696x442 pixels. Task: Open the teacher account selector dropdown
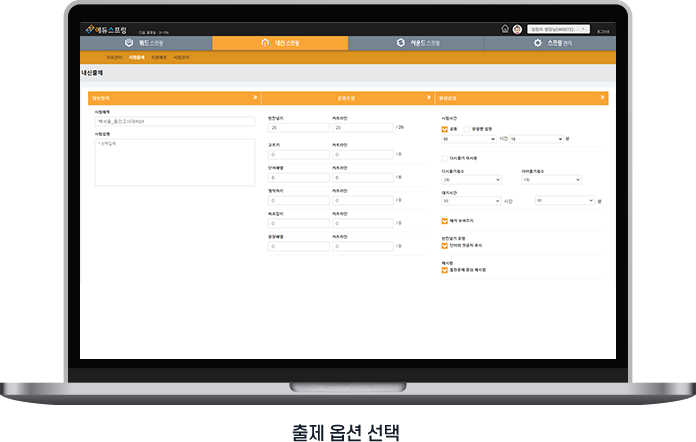tap(558, 29)
